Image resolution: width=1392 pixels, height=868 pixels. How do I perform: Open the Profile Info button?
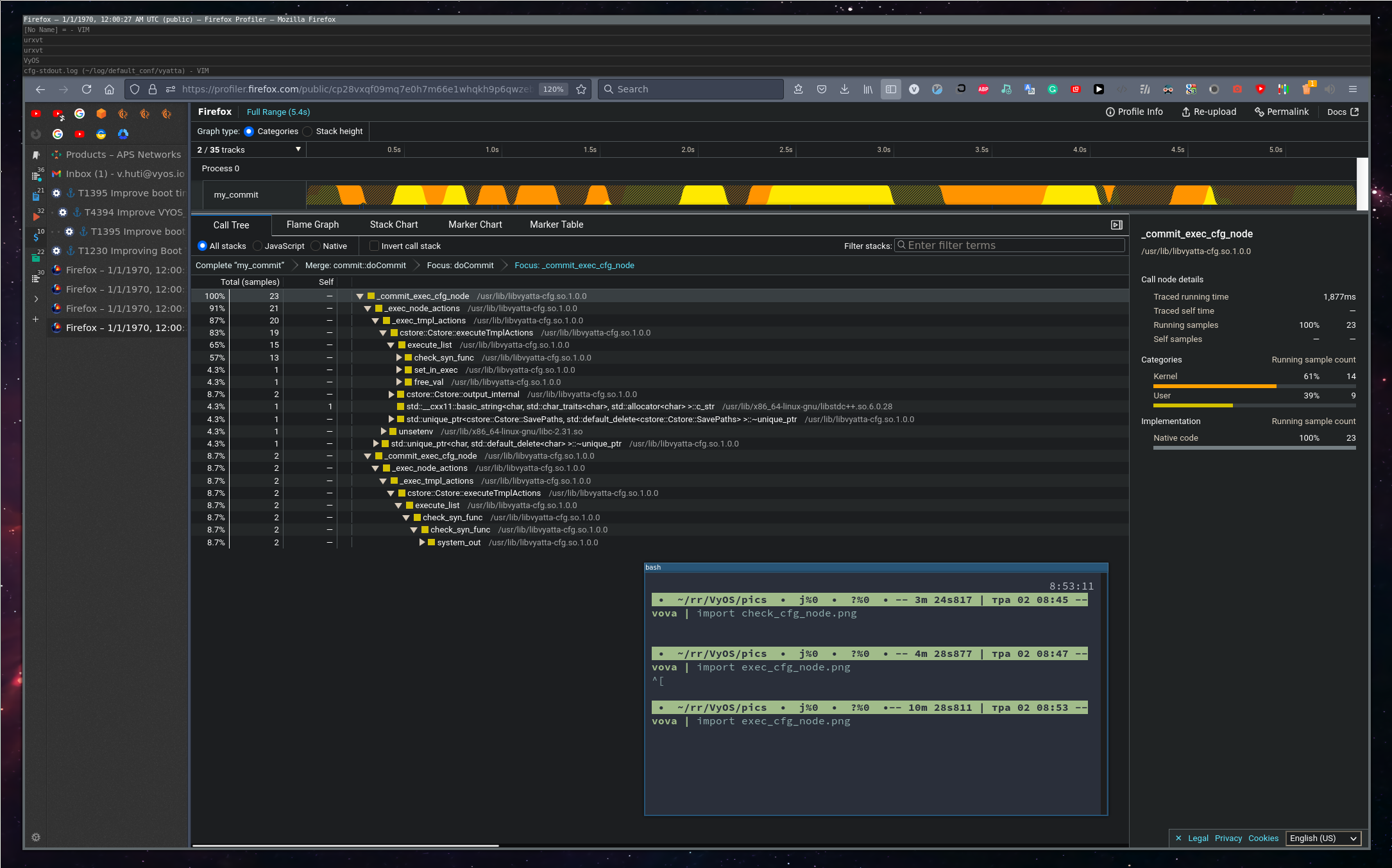click(1134, 112)
